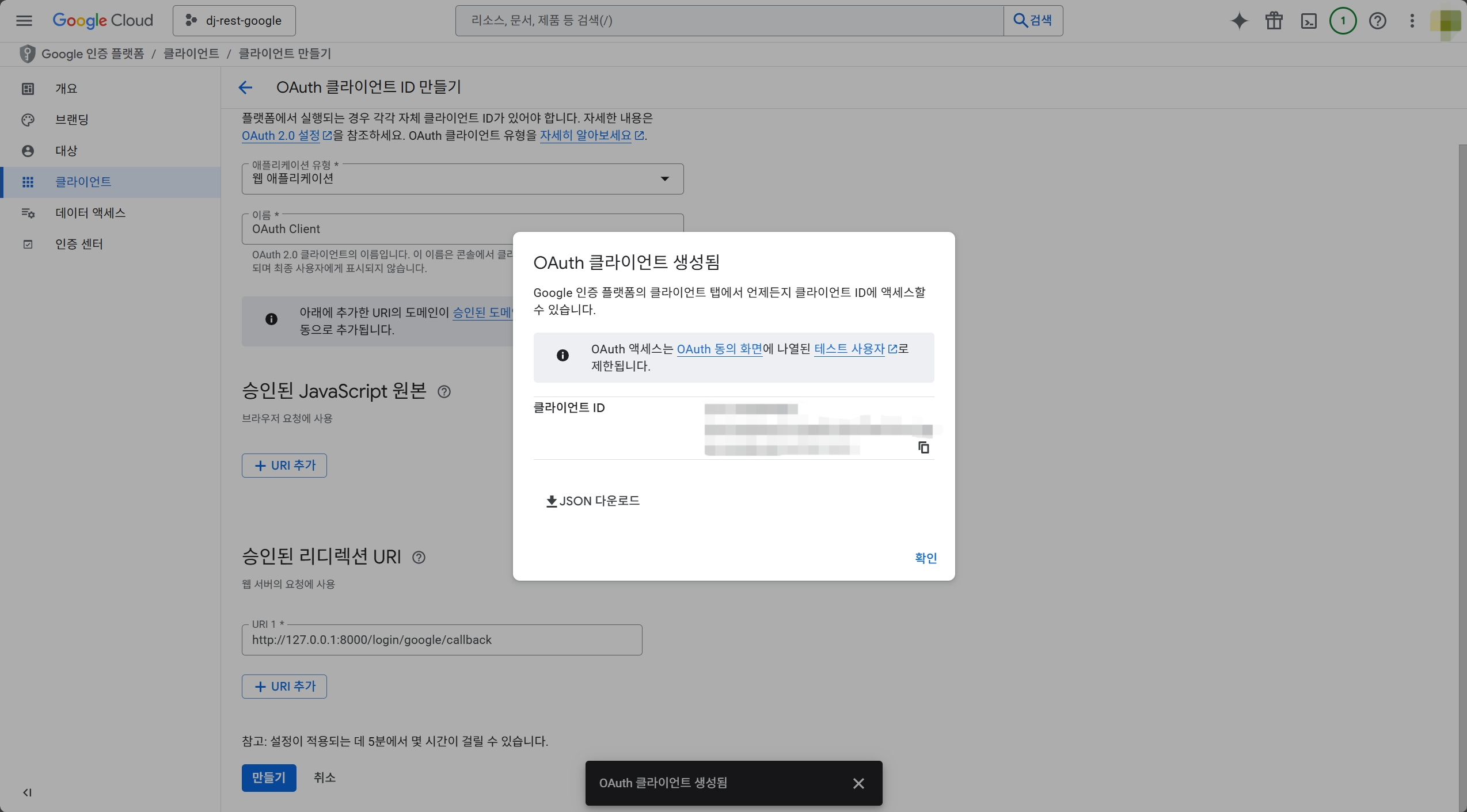Image resolution: width=1467 pixels, height=812 pixels.
Task: Select 데이터 액세스 in the sidebar
Action: pyautogui.click(x=90, y=213)
